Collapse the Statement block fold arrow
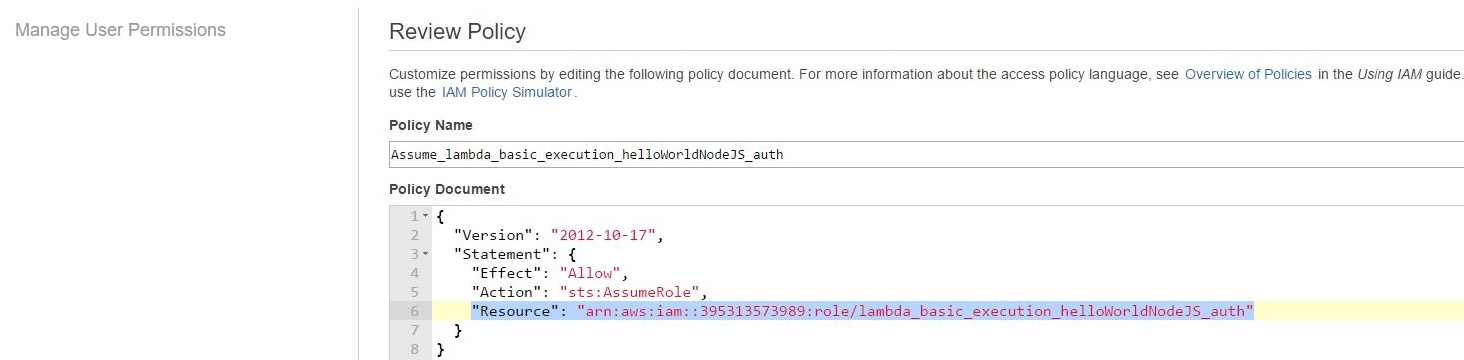The height and width of the screenshot is (360, 1464). point(426,254)
